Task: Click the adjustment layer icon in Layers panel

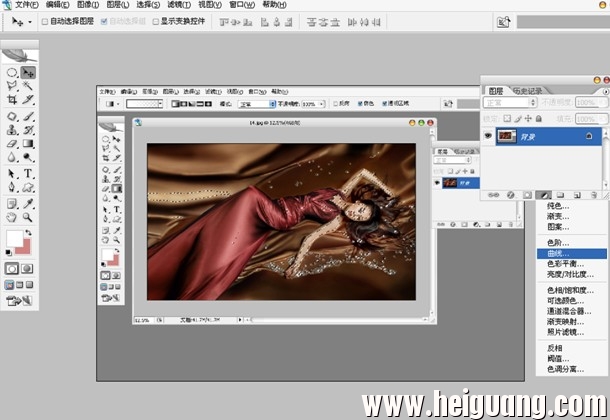Action: 543,195
